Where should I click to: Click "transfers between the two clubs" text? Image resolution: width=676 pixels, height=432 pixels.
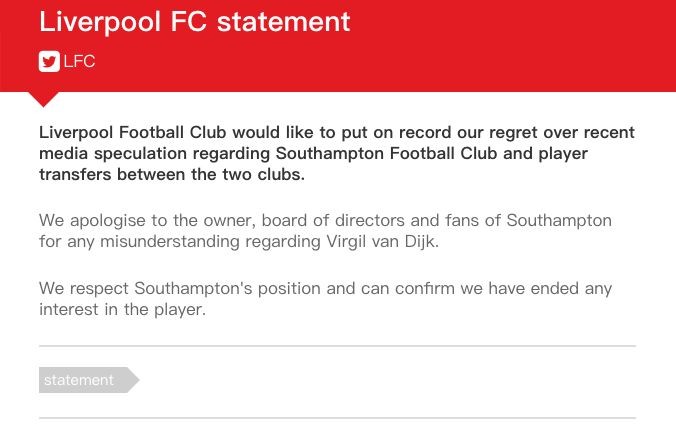click(x=171, y=175)
